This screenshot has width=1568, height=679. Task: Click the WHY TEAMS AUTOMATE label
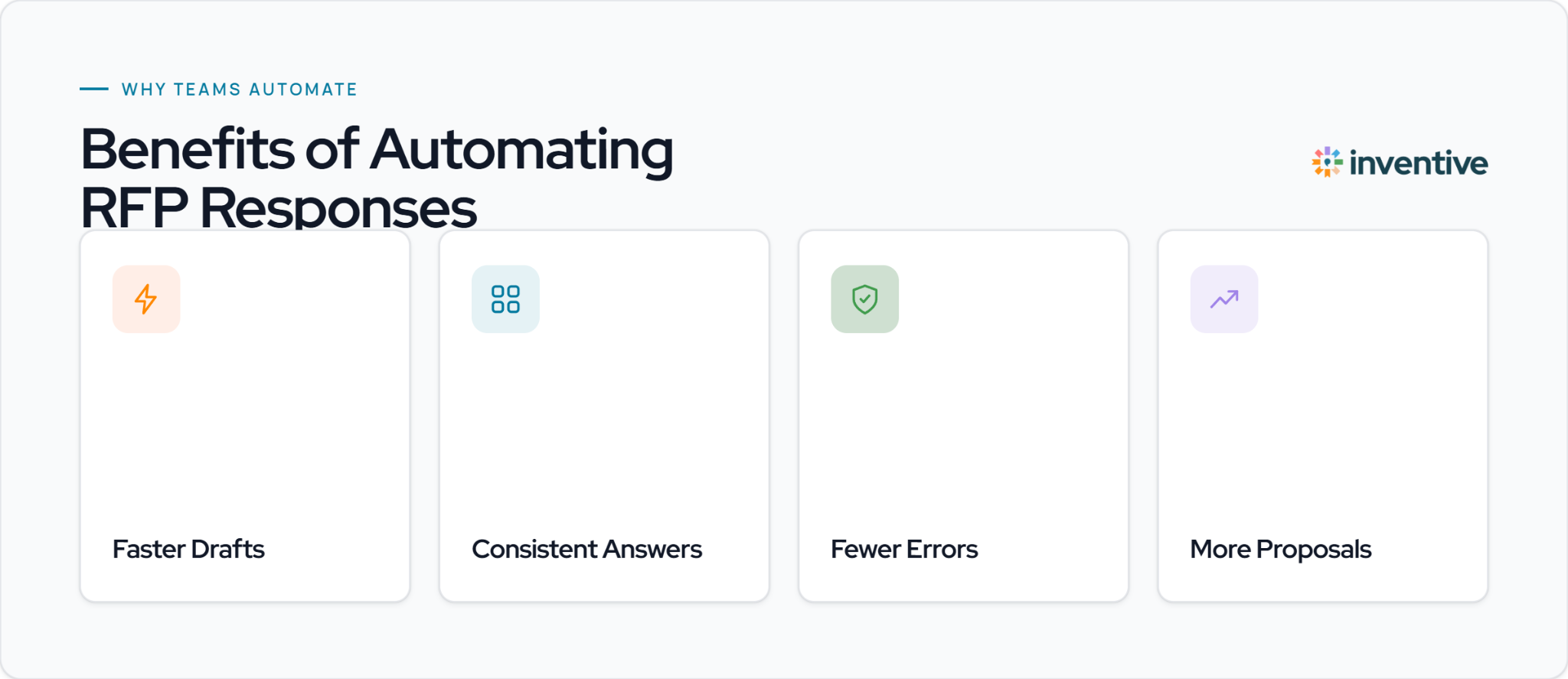[x=240, y=90]
